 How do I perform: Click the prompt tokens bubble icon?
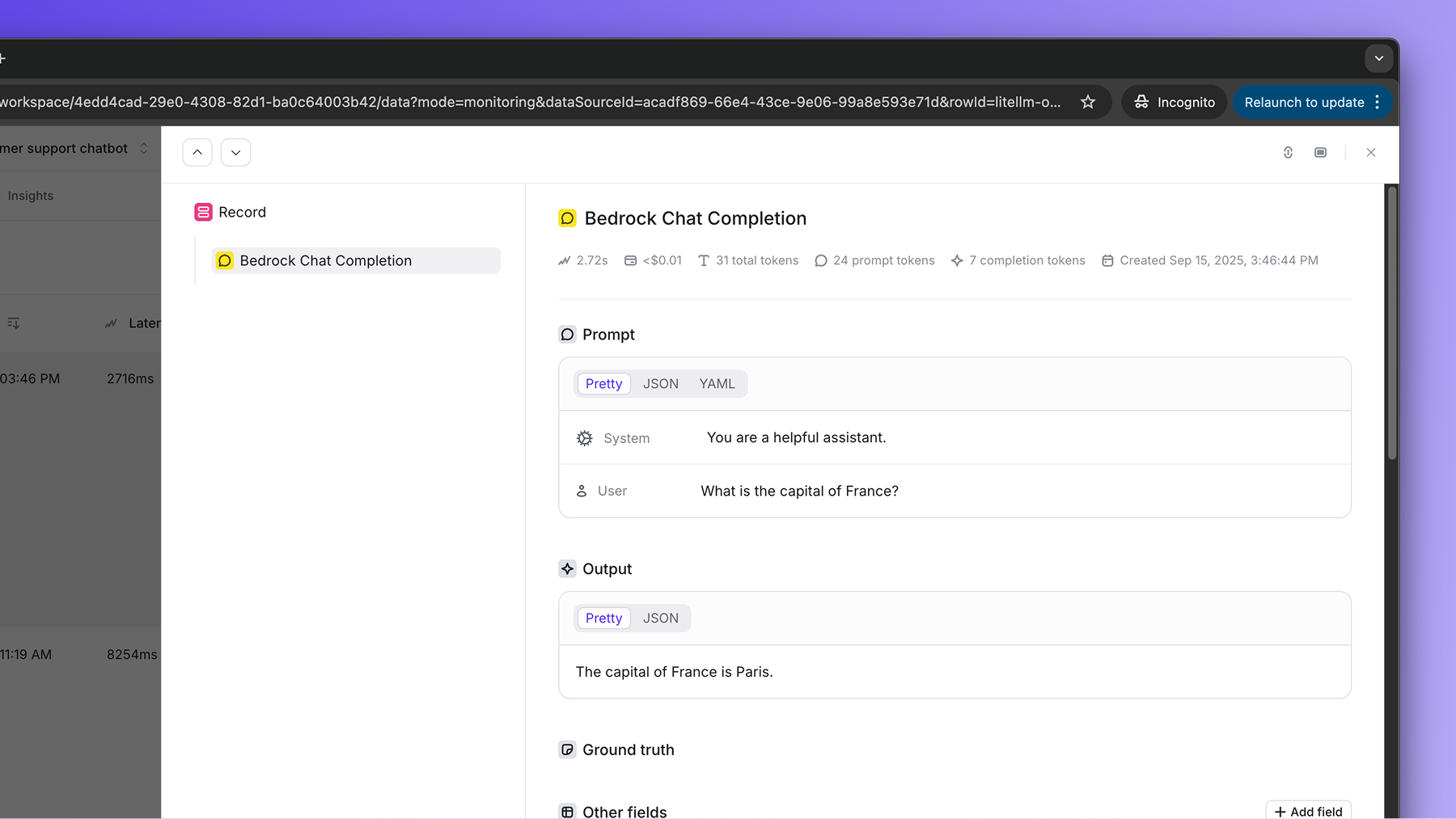[821, 260]
